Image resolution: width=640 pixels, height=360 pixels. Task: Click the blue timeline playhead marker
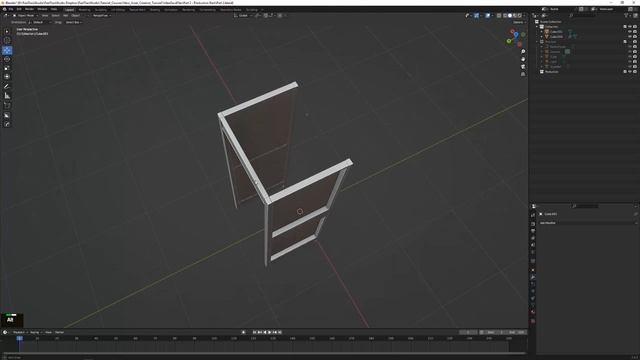click(19, 338)
